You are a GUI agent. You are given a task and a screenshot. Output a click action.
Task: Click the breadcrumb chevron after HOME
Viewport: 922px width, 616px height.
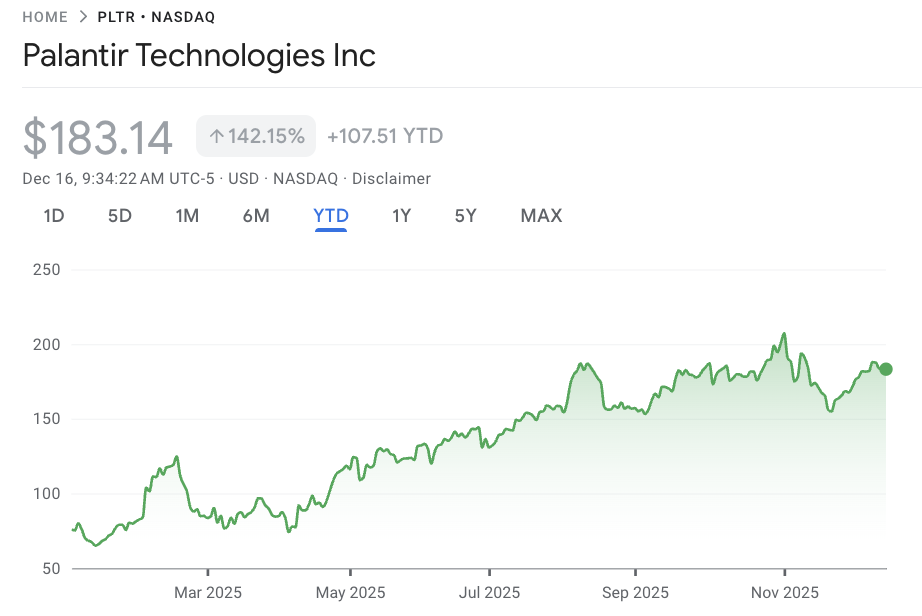pos(83,17)
